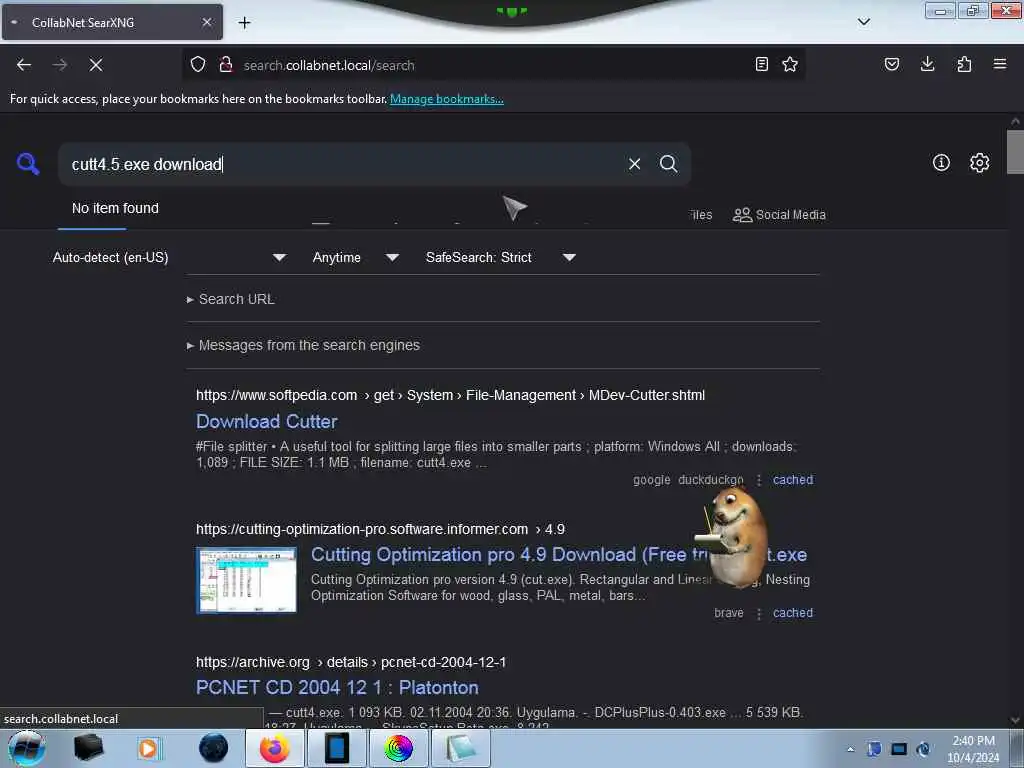Open Firefox downloads panel

[x=927, y=64]
